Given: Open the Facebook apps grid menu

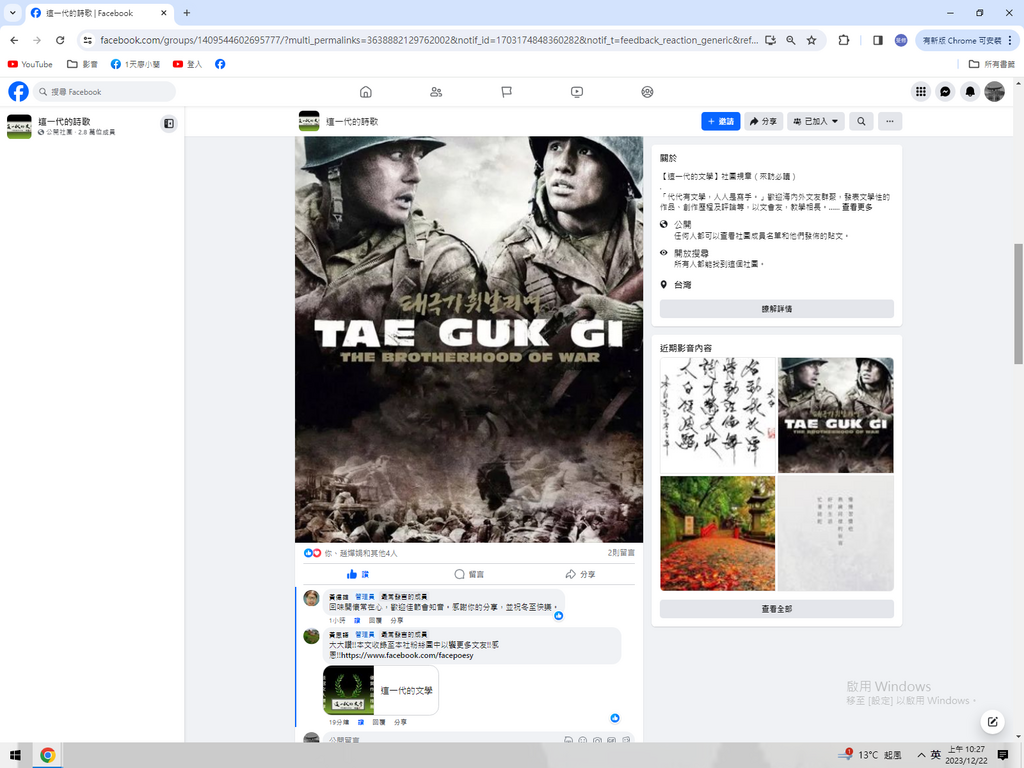Looking at the screenshot, I should [920, 92].
